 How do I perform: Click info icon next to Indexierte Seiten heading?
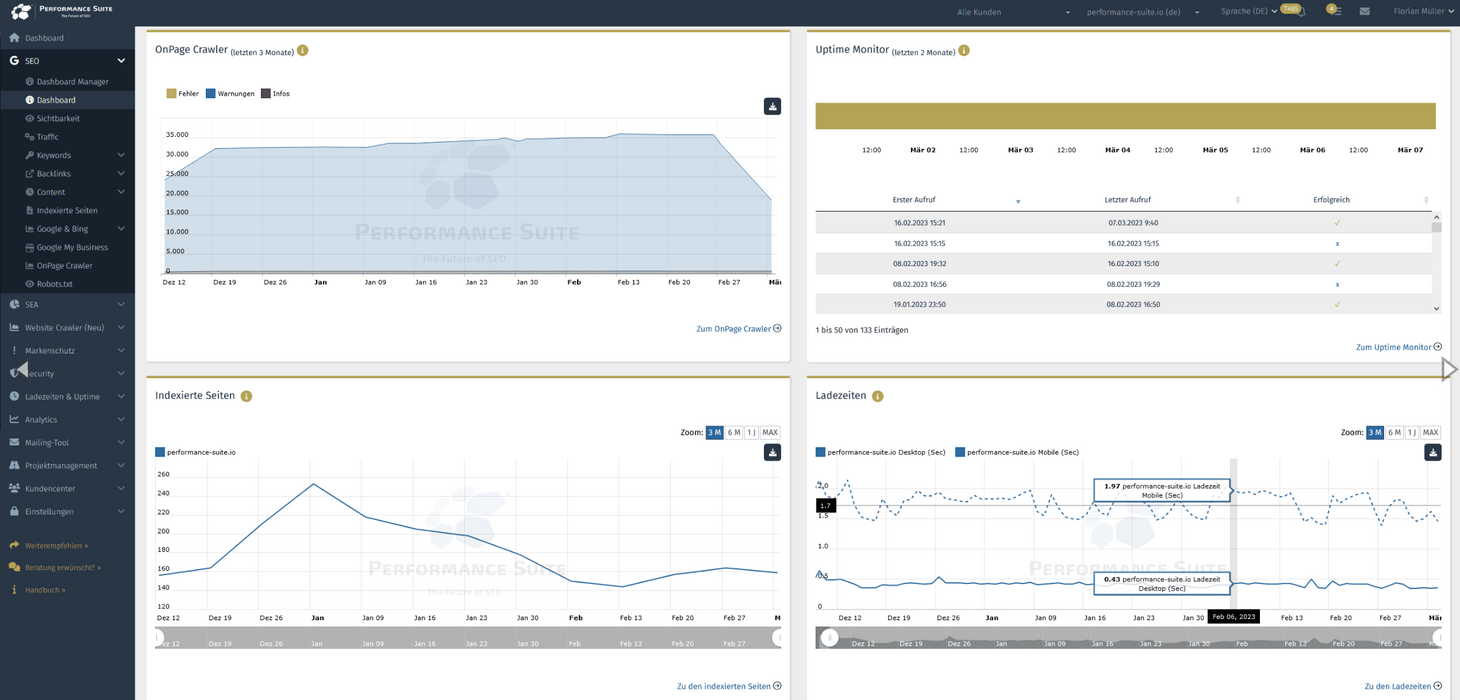(246, 396)
